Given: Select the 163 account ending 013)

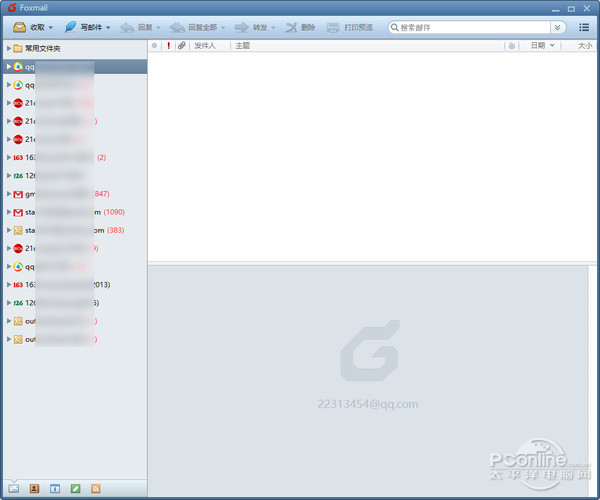Looking at the screenshot, I should [75, 285].
